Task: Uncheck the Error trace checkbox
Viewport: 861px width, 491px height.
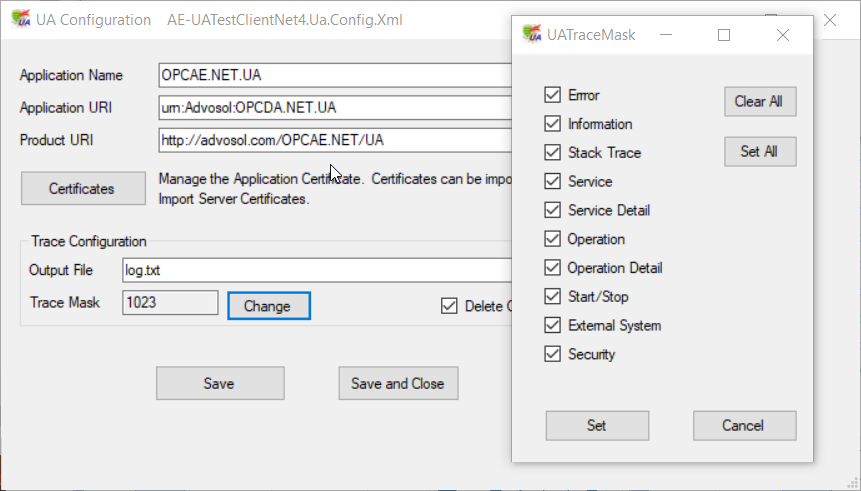Action: [551, 95]
